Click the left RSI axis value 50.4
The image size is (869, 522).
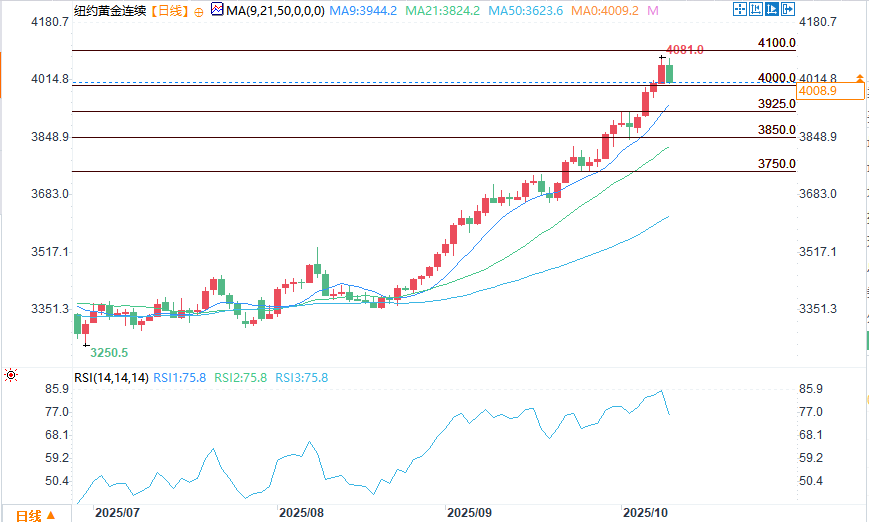tap(57, 481)
